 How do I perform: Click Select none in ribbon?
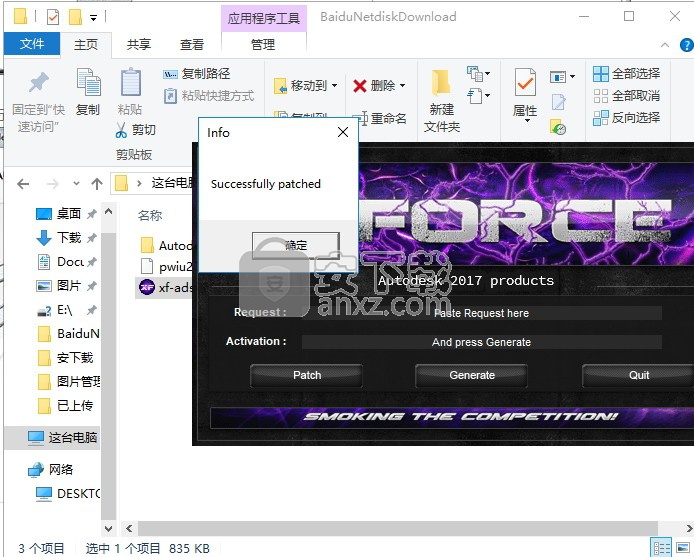626,96
